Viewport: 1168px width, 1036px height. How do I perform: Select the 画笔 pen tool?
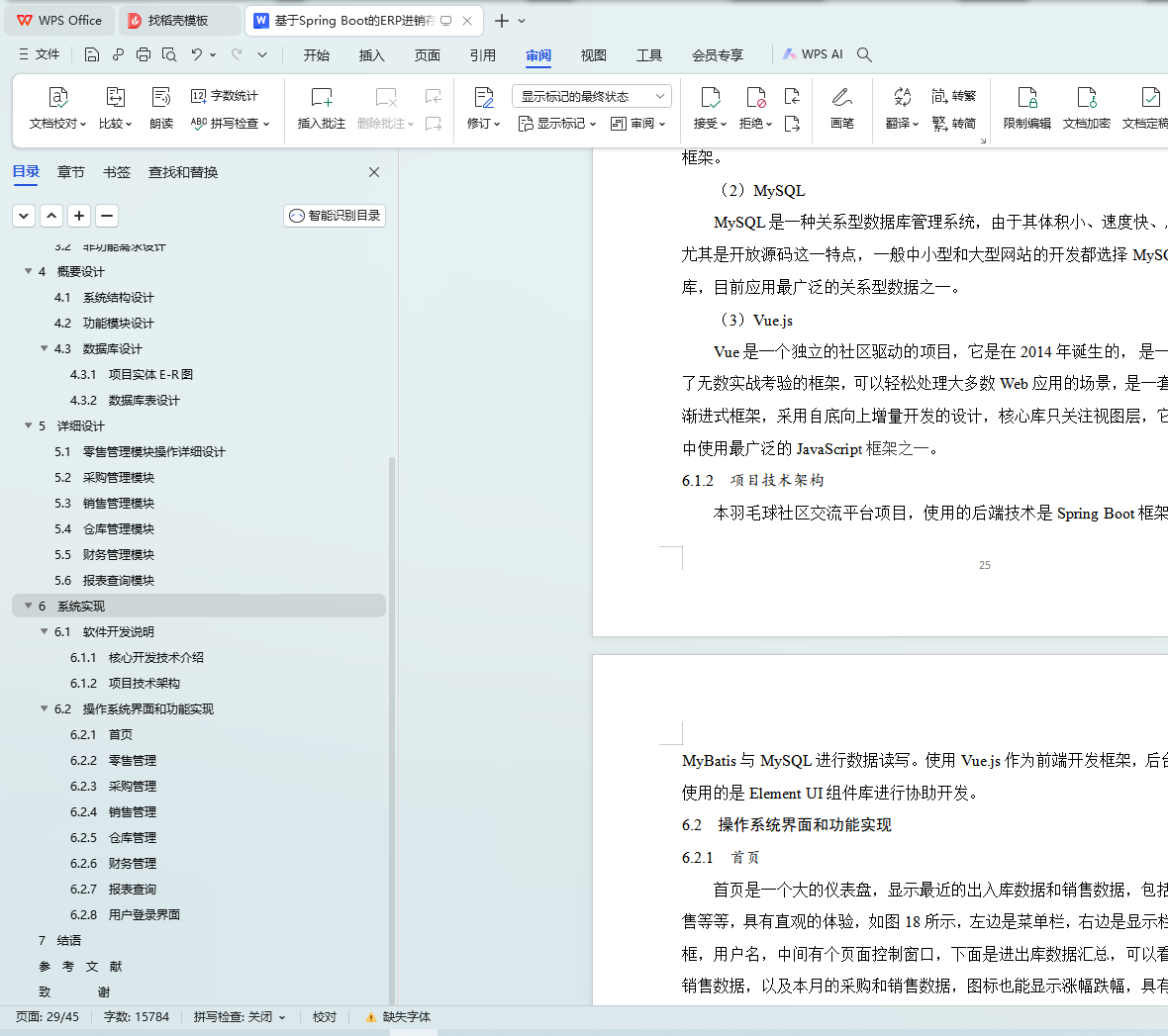tap(842, 108)
